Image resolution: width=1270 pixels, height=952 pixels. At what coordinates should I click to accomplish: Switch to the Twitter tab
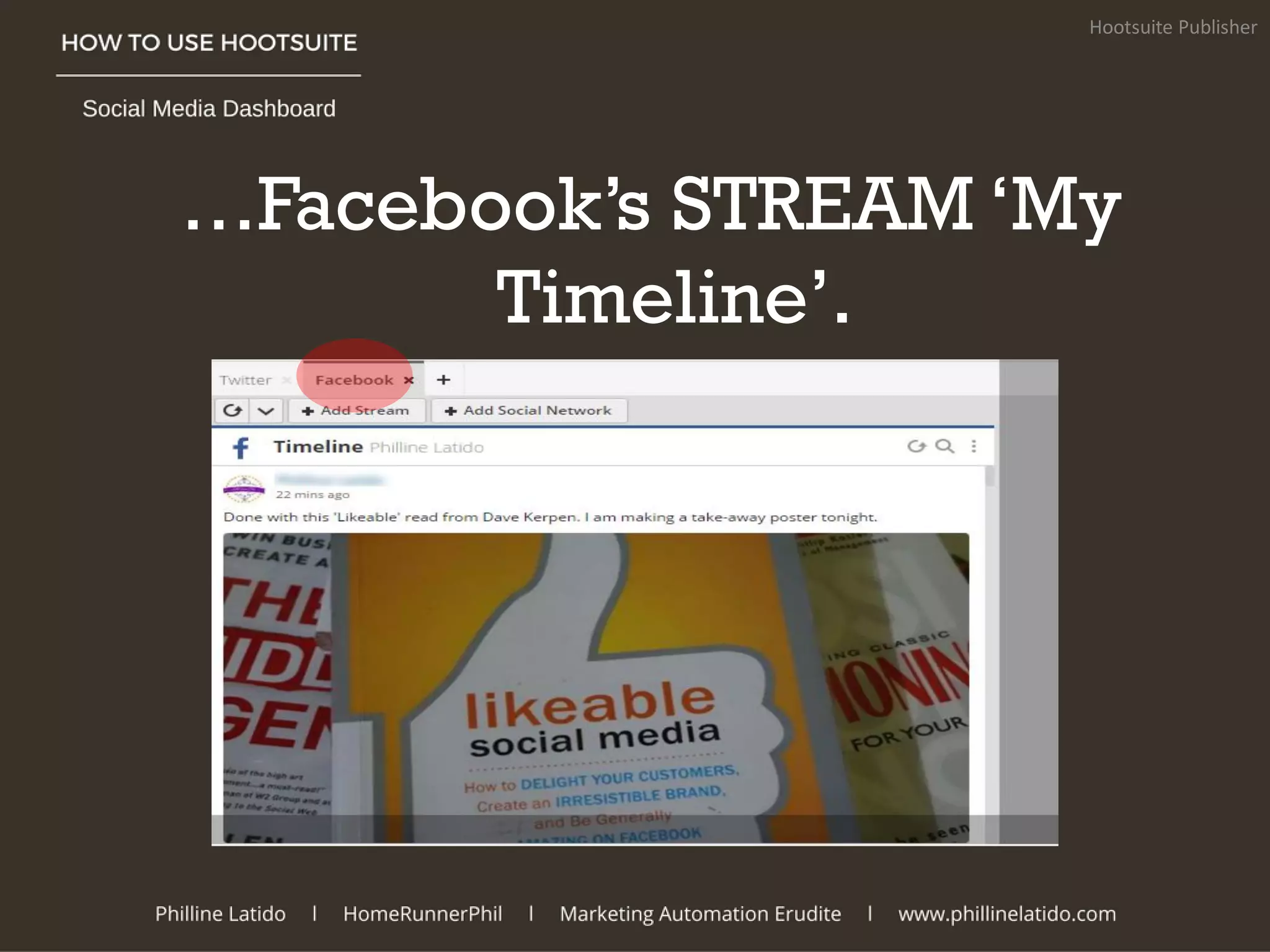(246, 380)
